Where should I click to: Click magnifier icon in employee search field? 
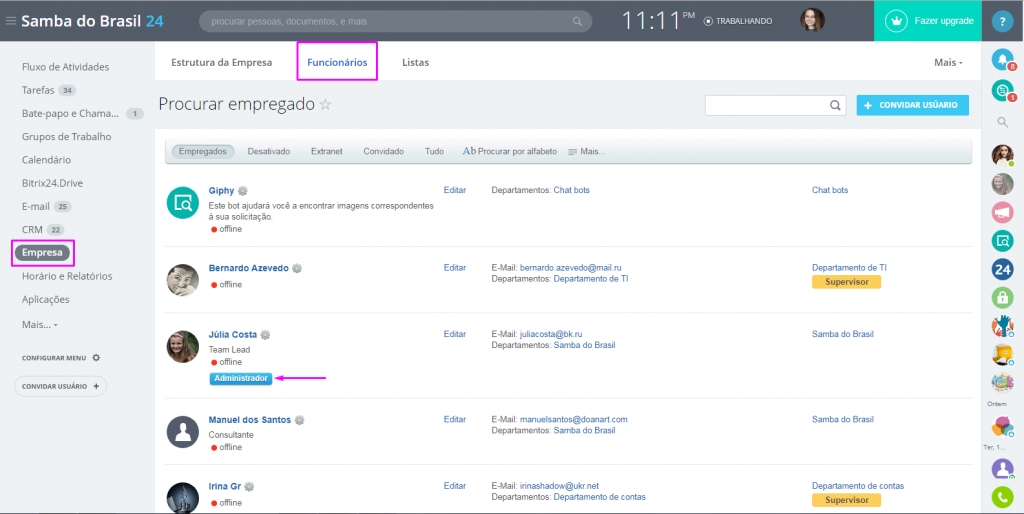pyautogui.click(x=835, y=105)
